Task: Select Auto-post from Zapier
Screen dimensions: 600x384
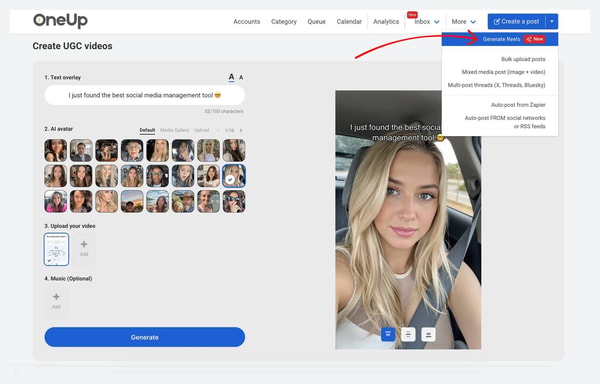Action: (518, 105)
